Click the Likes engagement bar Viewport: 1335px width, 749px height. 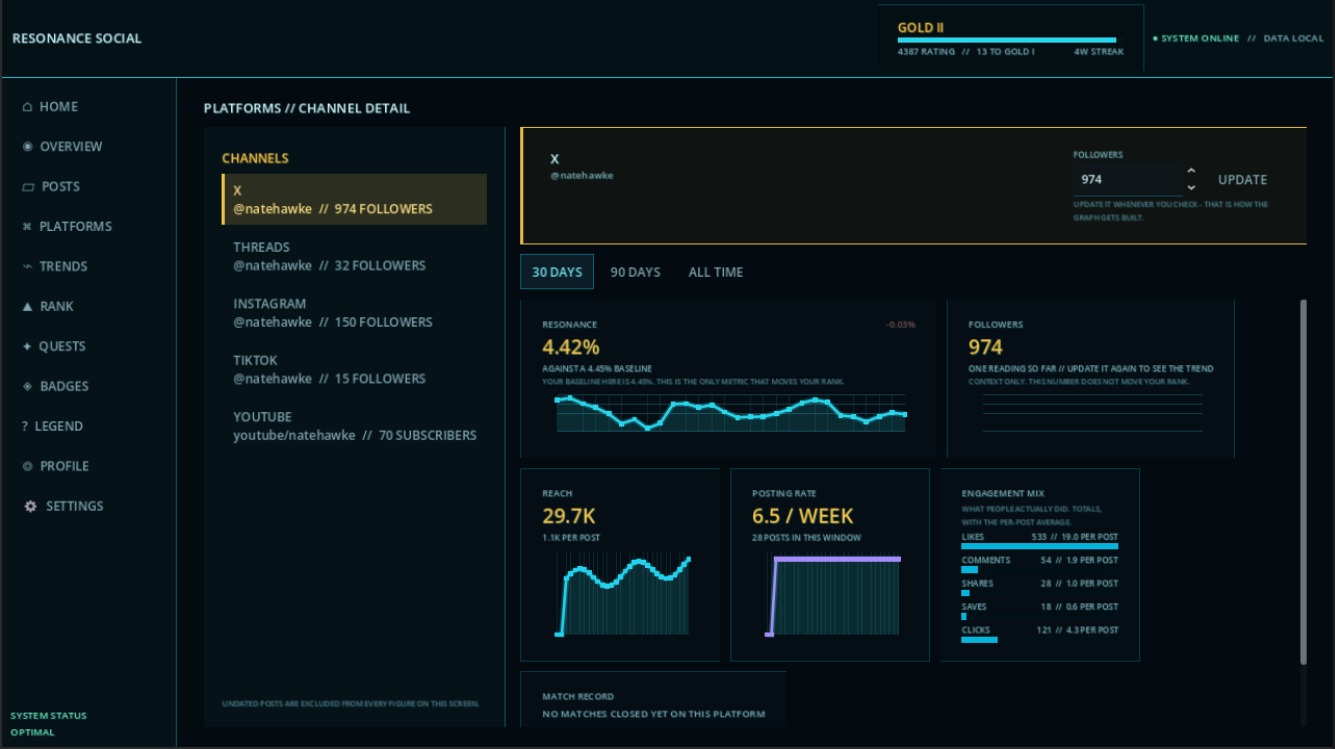[x=1040, y=546]
